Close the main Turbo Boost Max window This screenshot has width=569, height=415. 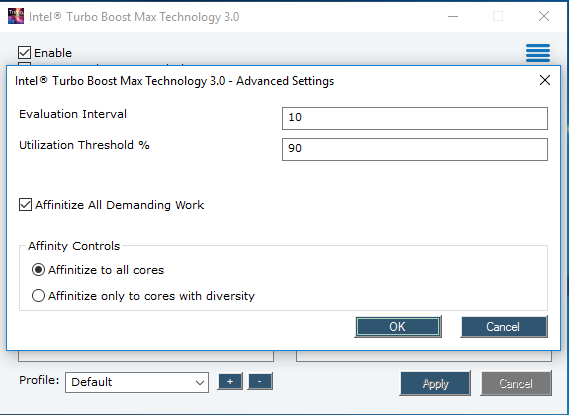click(544, 16)
